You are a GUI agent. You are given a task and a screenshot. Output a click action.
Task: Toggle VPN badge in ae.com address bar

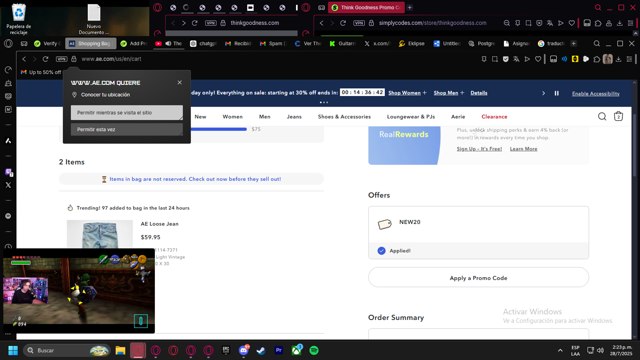point(61,59)
